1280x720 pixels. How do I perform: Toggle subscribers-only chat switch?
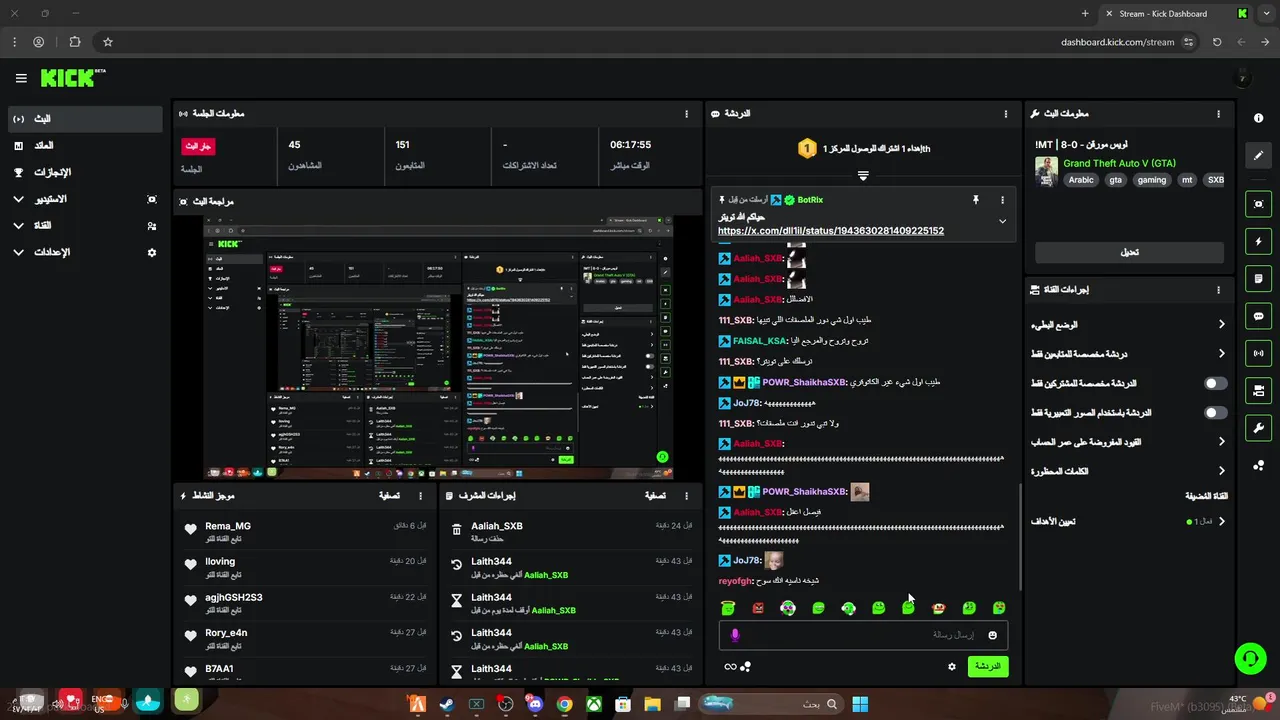click(x=1215, y=383)
